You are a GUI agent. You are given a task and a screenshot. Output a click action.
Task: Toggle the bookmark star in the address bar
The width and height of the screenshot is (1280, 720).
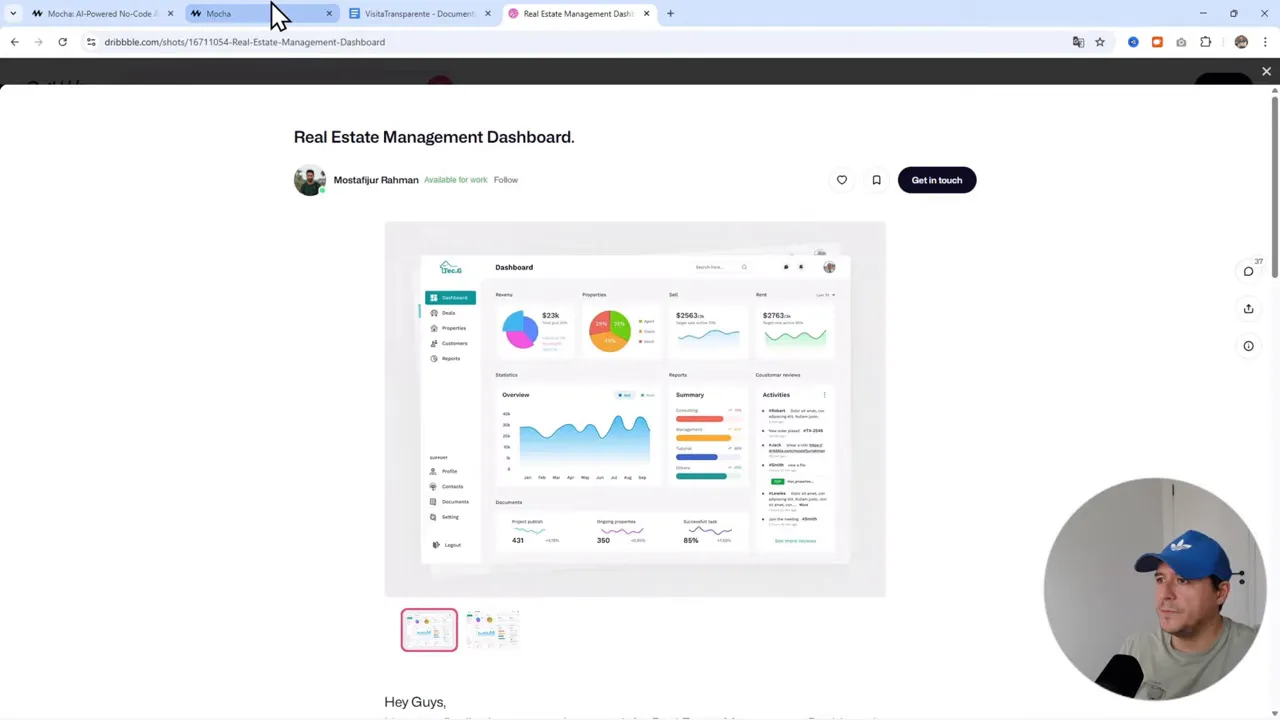(x=1100, y=42)
